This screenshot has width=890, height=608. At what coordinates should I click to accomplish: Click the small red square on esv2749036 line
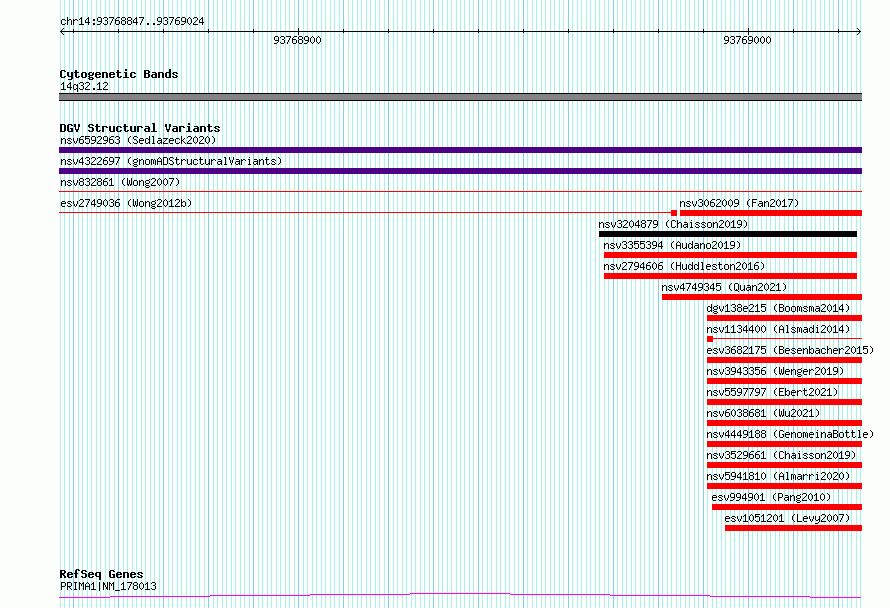point(674,213)
